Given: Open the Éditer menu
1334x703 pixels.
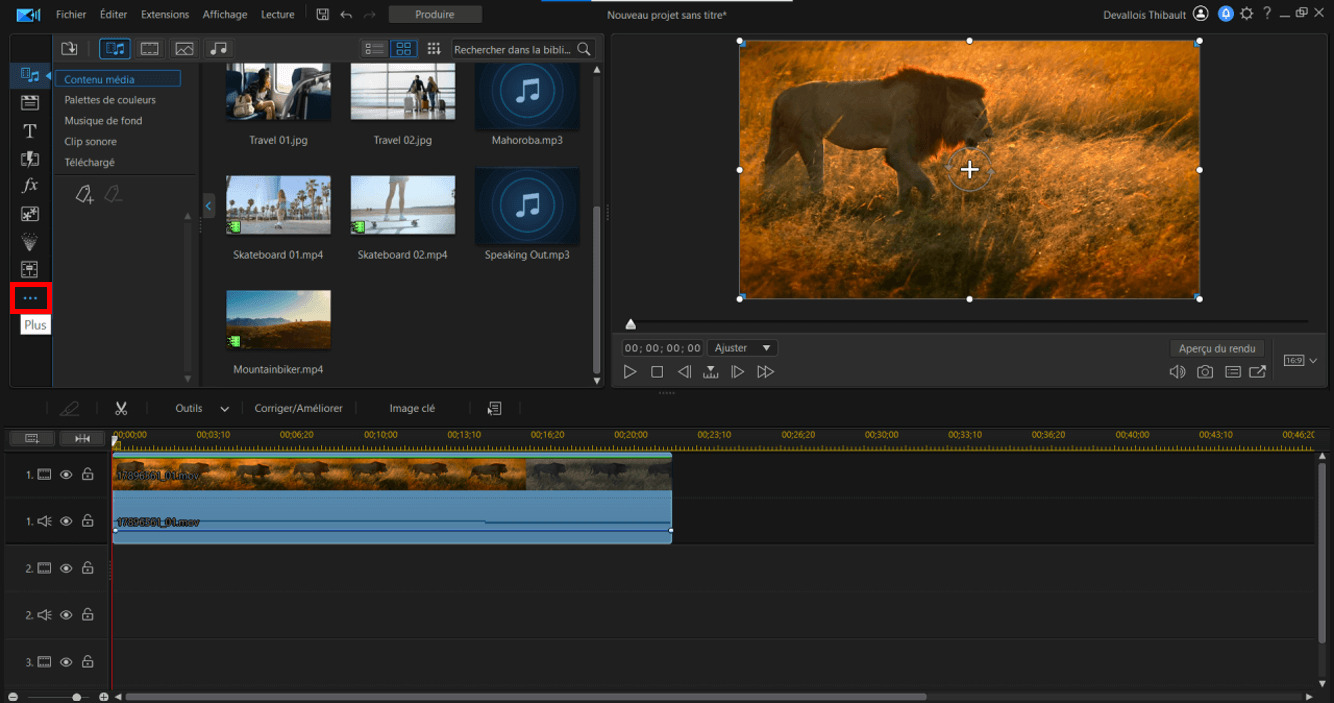Looking at the screenshot, I should (x=114, y=15).
